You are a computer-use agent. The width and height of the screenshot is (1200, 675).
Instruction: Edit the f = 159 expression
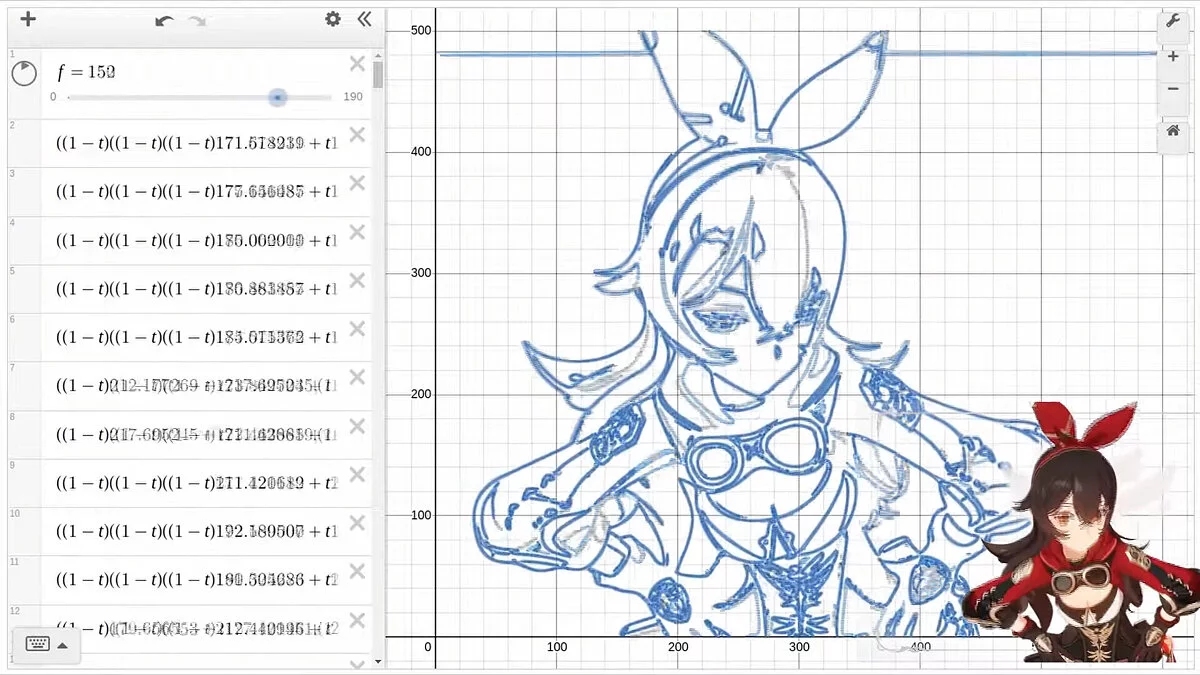86,72
